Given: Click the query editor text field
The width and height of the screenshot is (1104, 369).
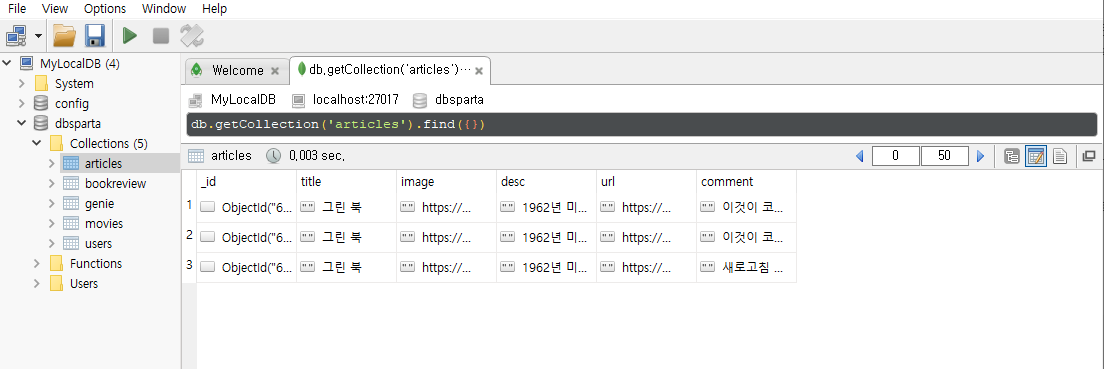Looking at the screenshot, I should [641, 125].
